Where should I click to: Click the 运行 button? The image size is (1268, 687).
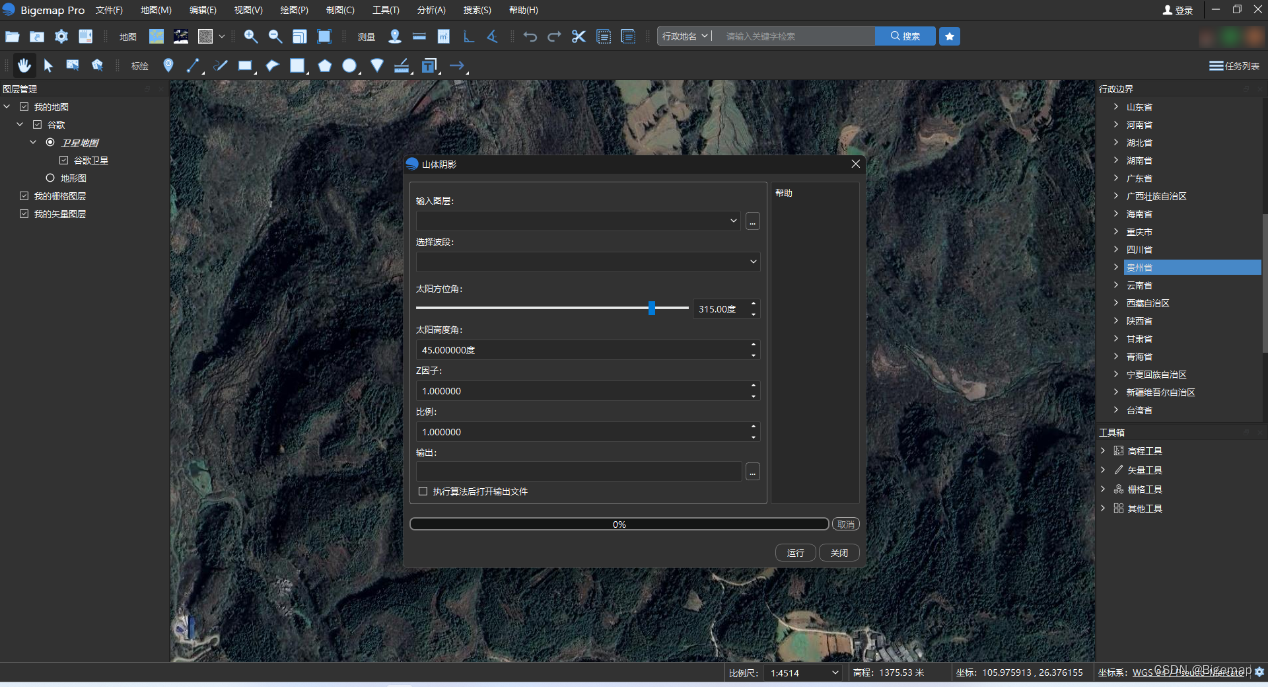[x=795, y=553]
